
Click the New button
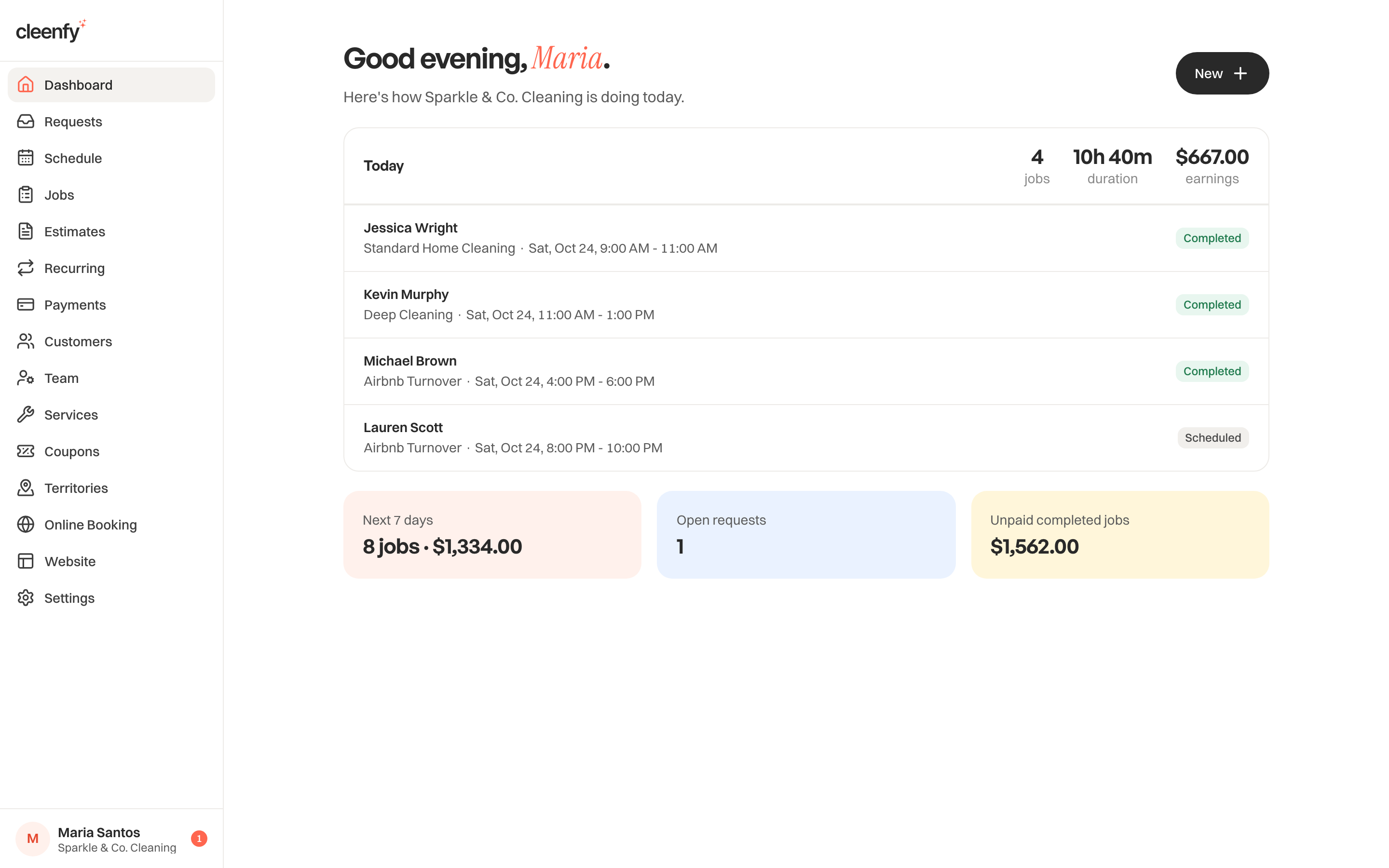coord(1222,73)
